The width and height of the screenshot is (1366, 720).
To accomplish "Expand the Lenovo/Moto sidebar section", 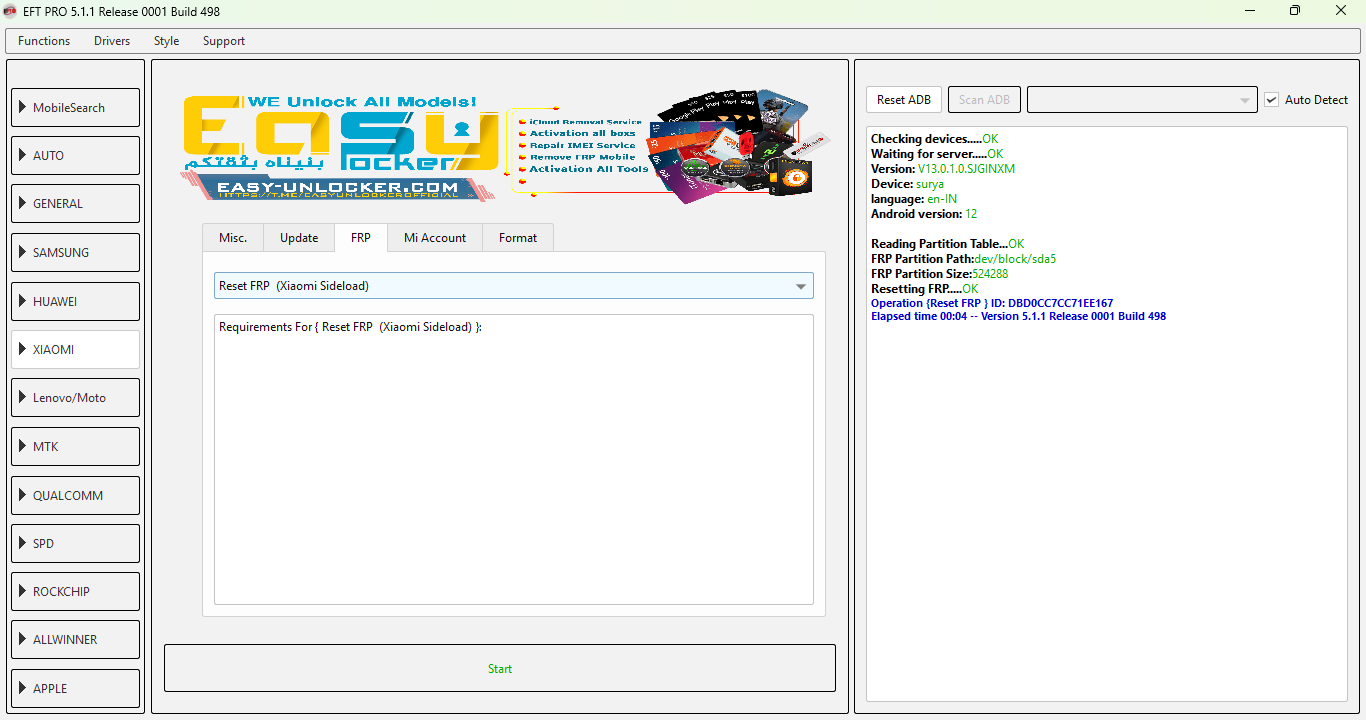I will pos(75,398).
